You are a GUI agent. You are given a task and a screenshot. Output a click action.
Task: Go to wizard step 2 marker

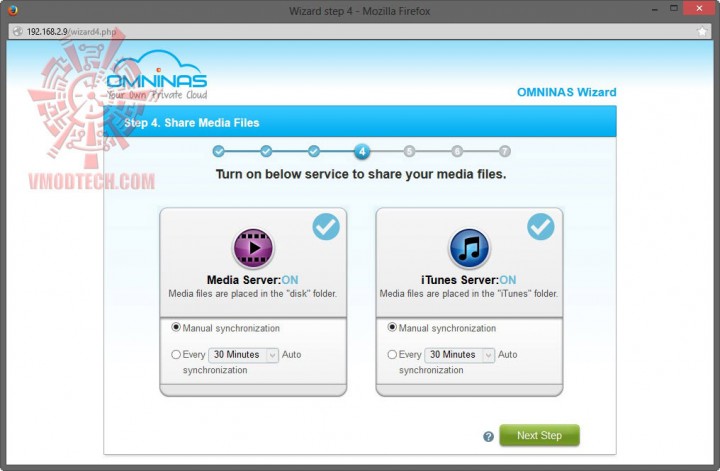[x=266, y=151]
